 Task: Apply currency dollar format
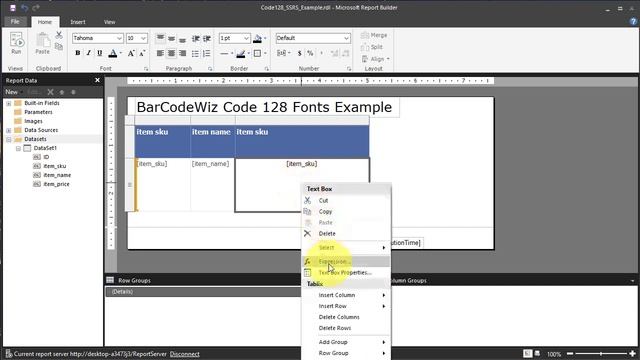tap(300, 53)
